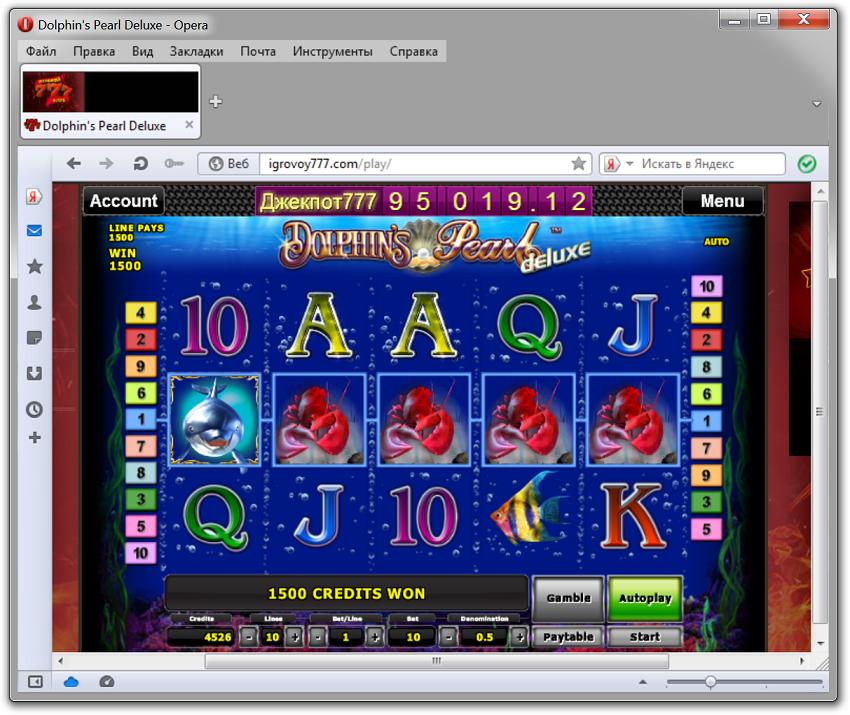The width and height of the screenshot is (850, 715).
Task: Increase the Lines value with plus
Action: 294,637
